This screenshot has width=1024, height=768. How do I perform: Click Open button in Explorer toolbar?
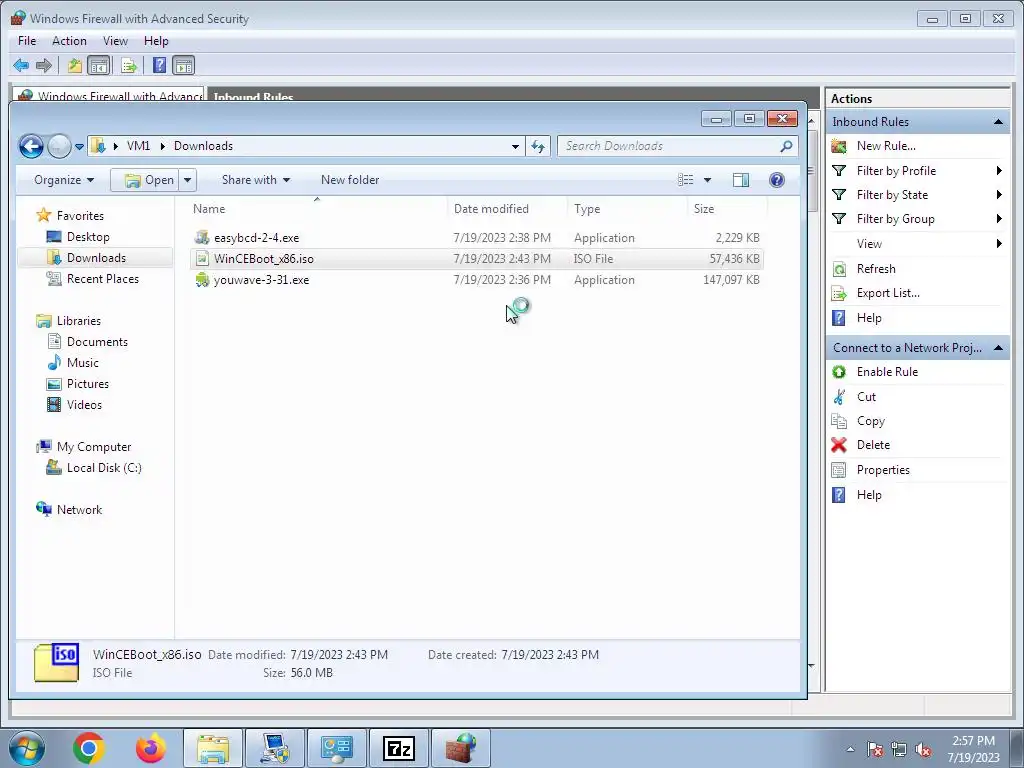click(145, 180)
